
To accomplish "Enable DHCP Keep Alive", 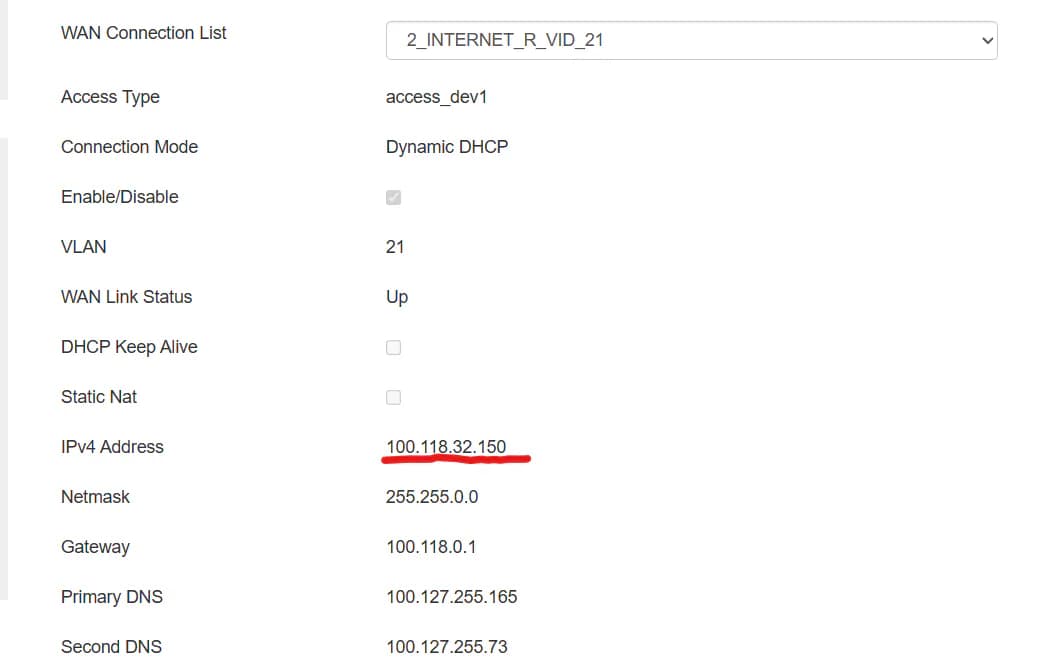I will tap(393, 347).
